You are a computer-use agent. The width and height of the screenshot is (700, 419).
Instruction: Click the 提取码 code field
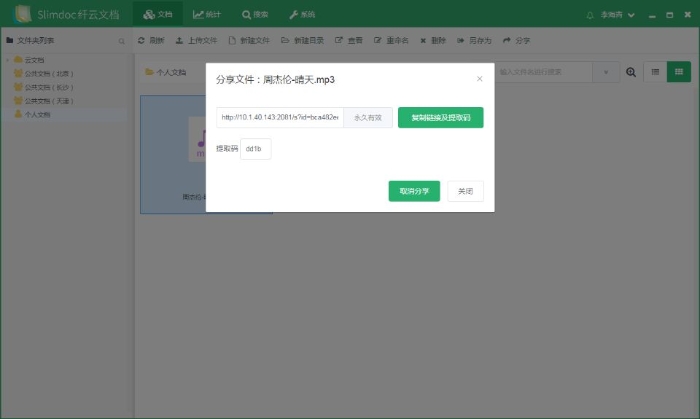pos(256,148)
